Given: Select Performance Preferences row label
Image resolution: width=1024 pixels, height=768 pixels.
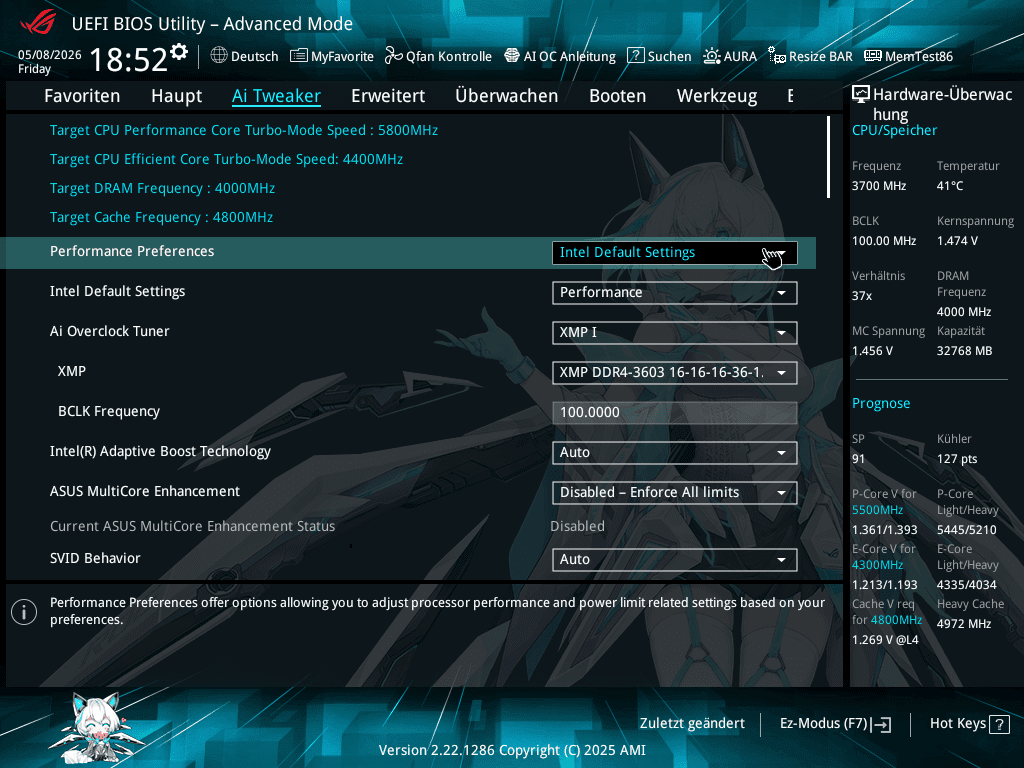Looking at the screenshot, I should click(x=132, y=251).
